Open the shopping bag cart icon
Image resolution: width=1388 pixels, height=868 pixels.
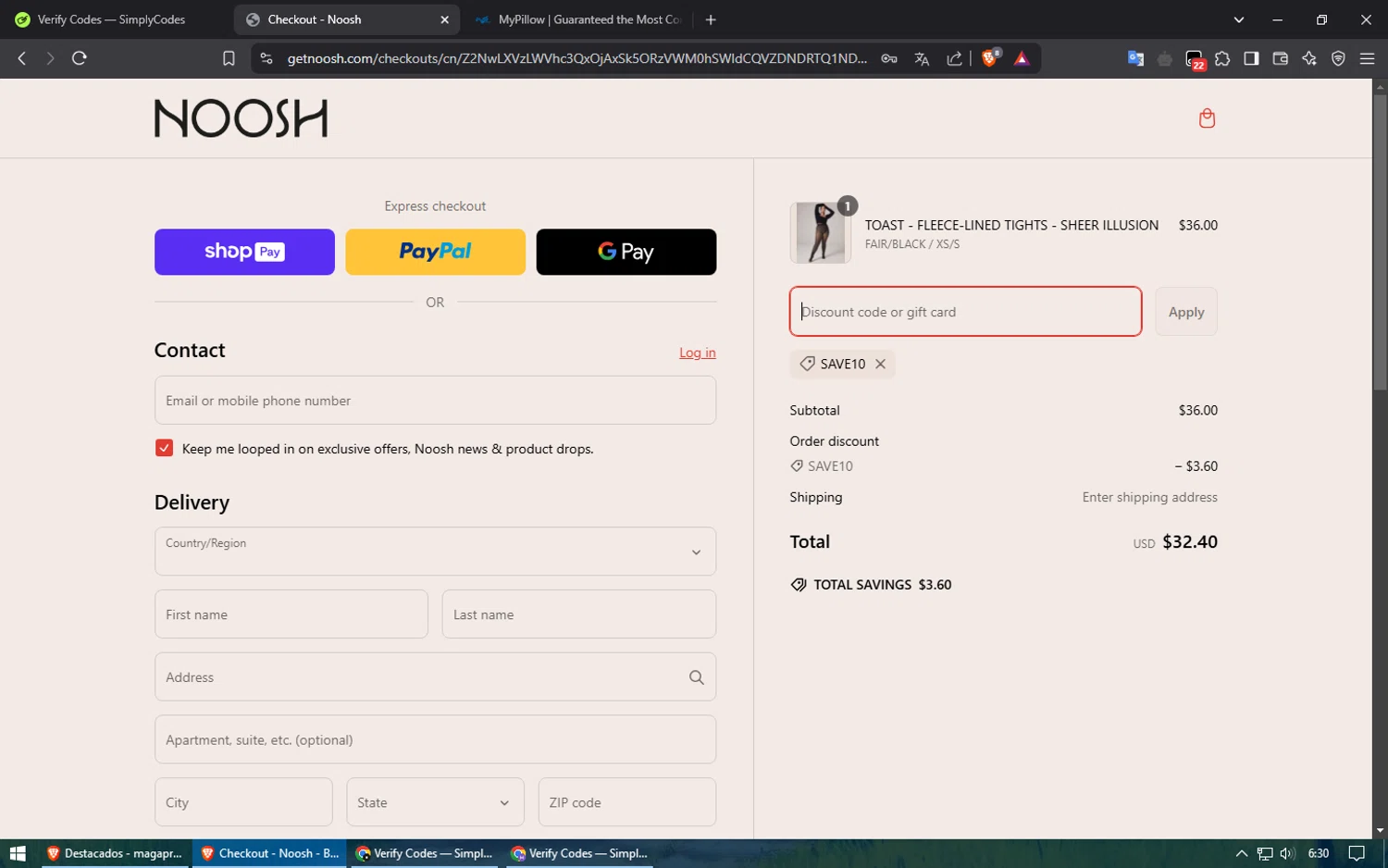(x=1207, y=118)
